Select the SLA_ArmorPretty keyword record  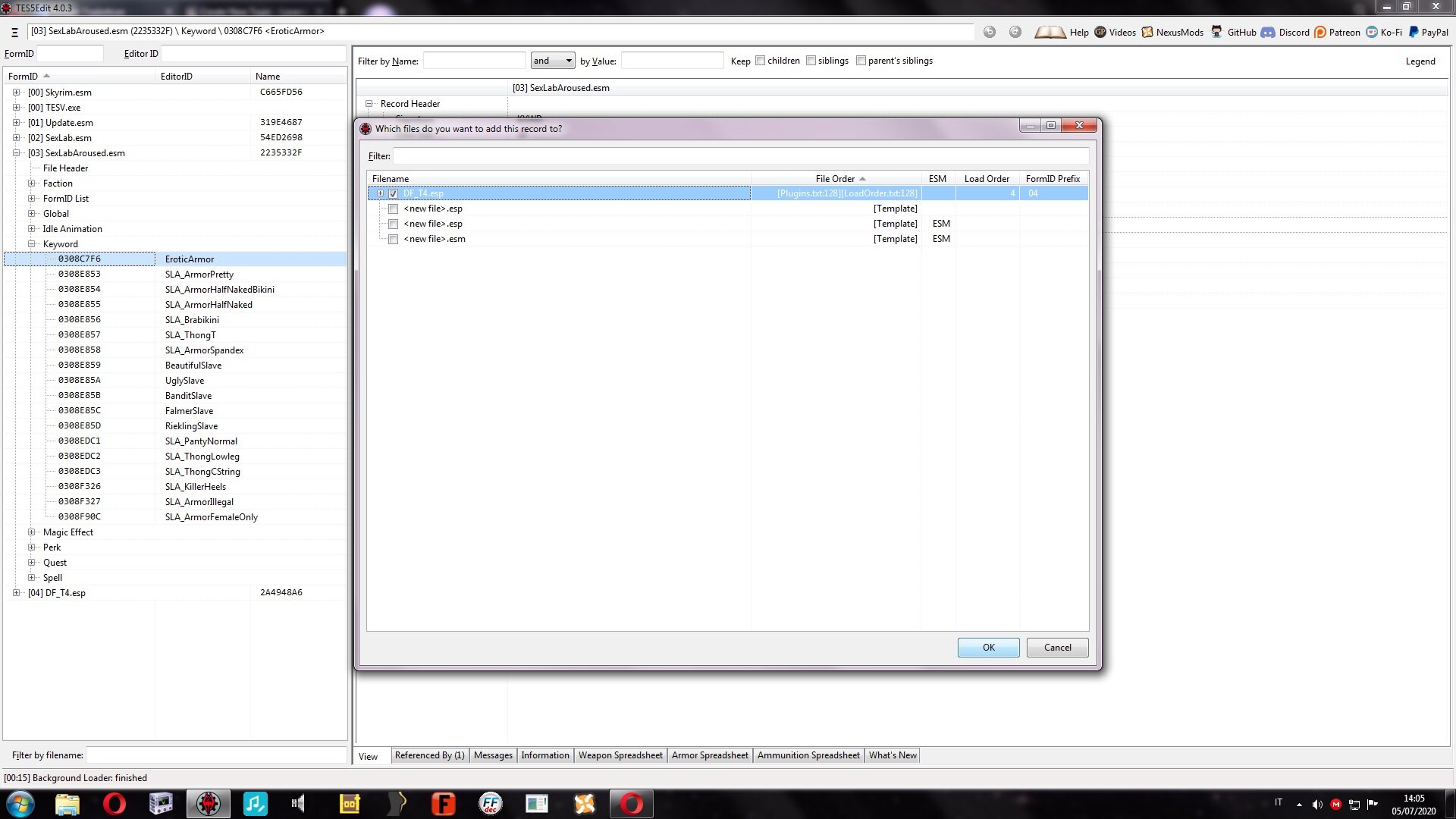pos(199,275)
